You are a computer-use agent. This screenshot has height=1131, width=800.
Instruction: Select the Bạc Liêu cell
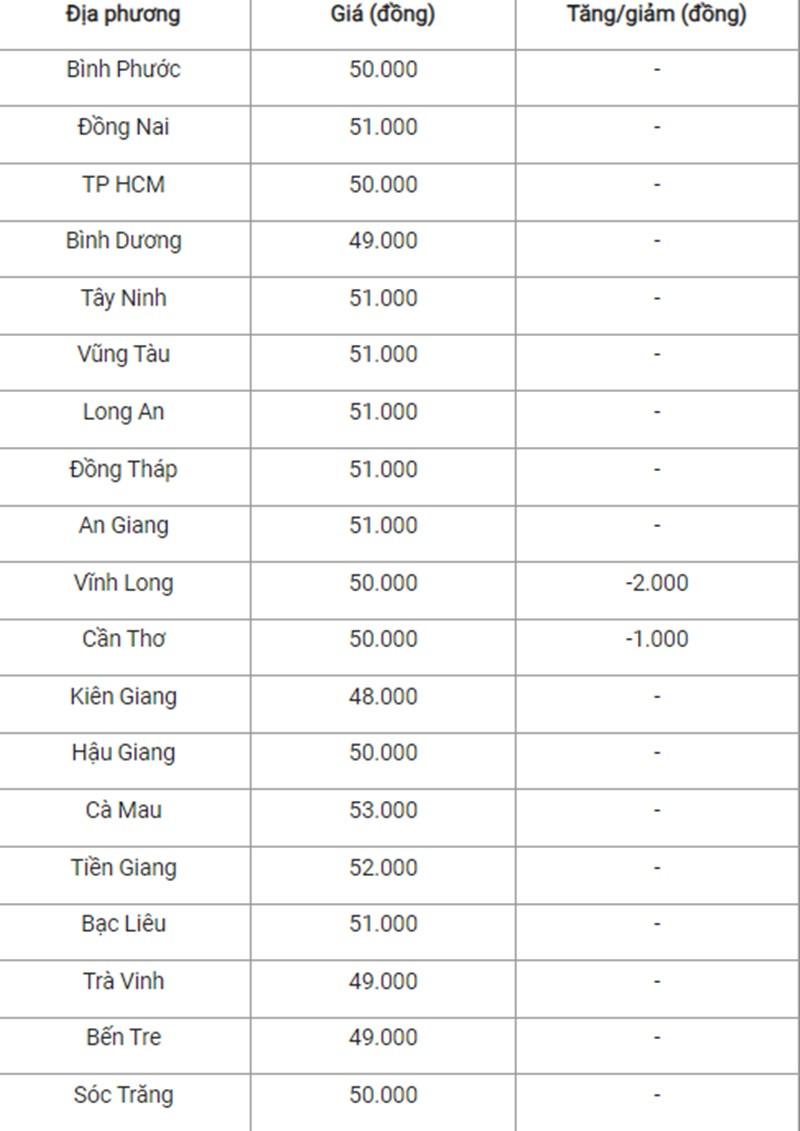coord(123,924)
